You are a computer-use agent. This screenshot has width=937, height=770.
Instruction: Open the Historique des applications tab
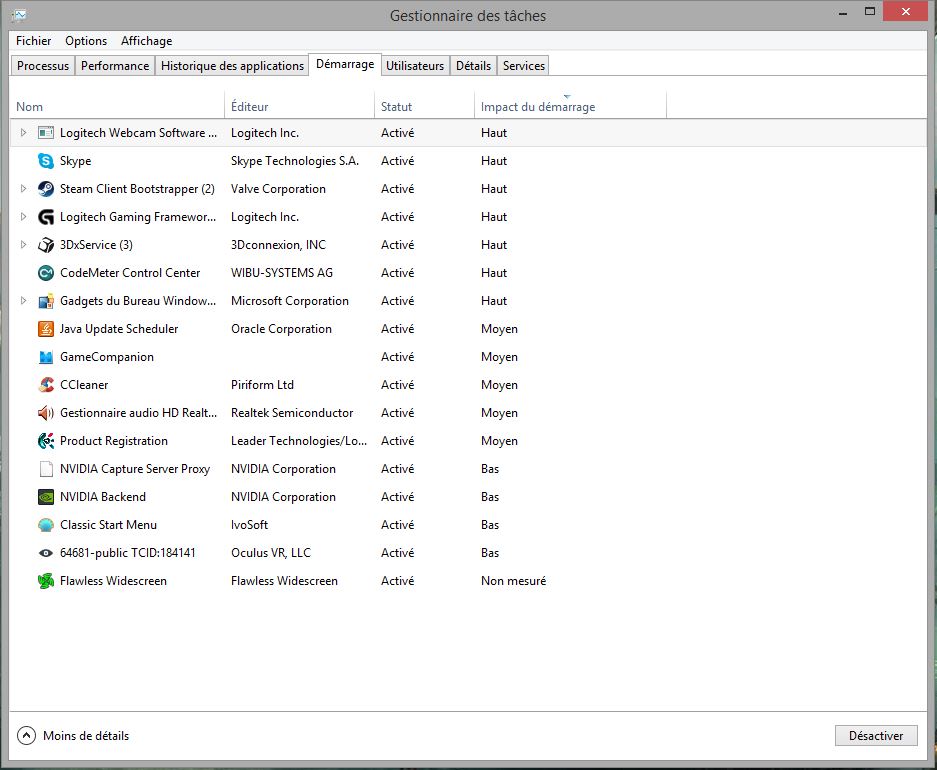point(232,66)
